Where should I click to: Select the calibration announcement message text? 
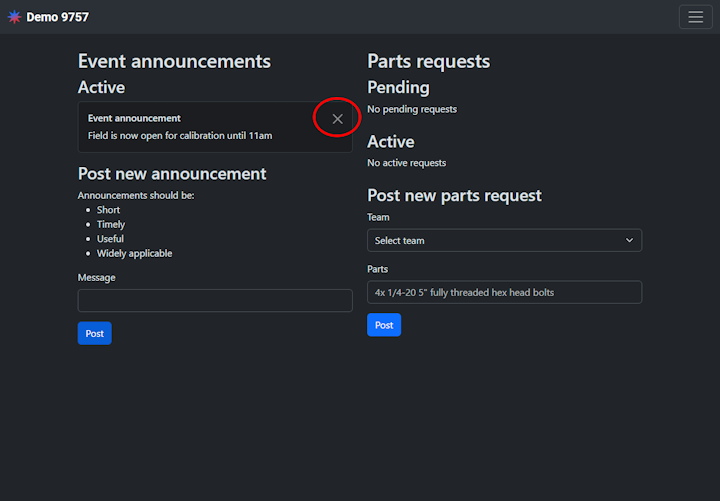click(x=180, y=135)
